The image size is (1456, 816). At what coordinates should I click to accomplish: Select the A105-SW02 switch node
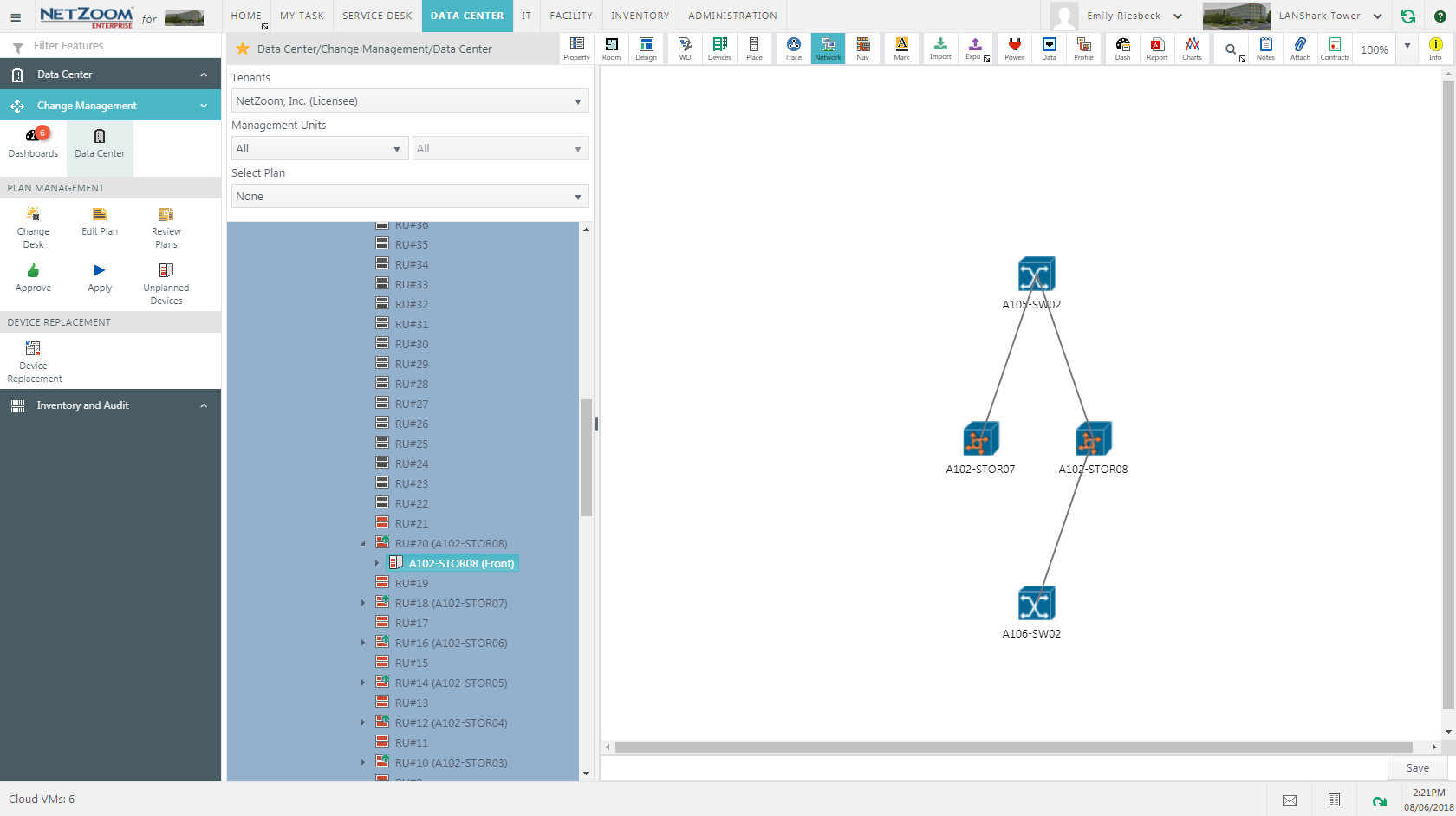(x=1036, y=275)
